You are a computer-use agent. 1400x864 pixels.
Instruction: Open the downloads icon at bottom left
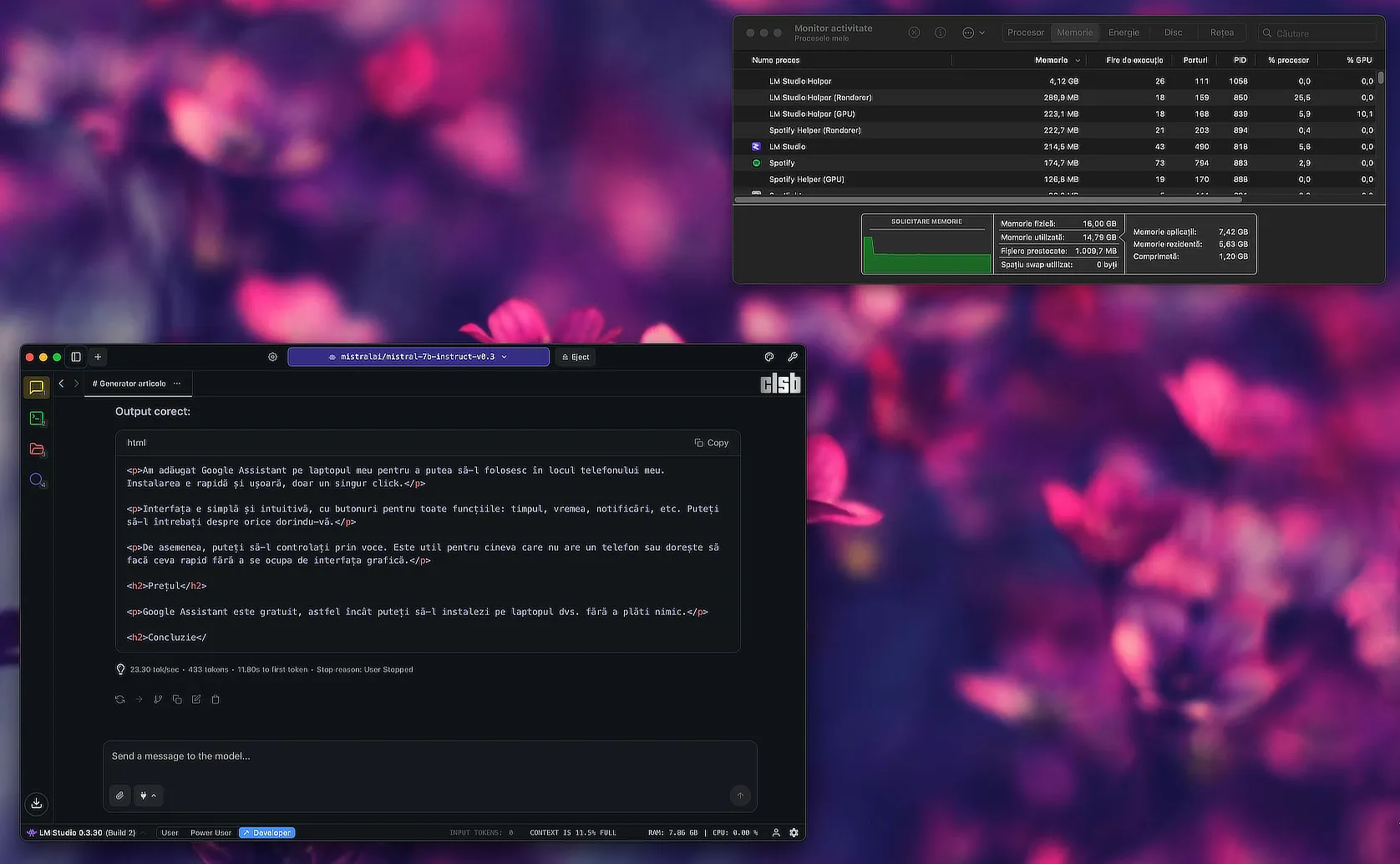point(37,804)
